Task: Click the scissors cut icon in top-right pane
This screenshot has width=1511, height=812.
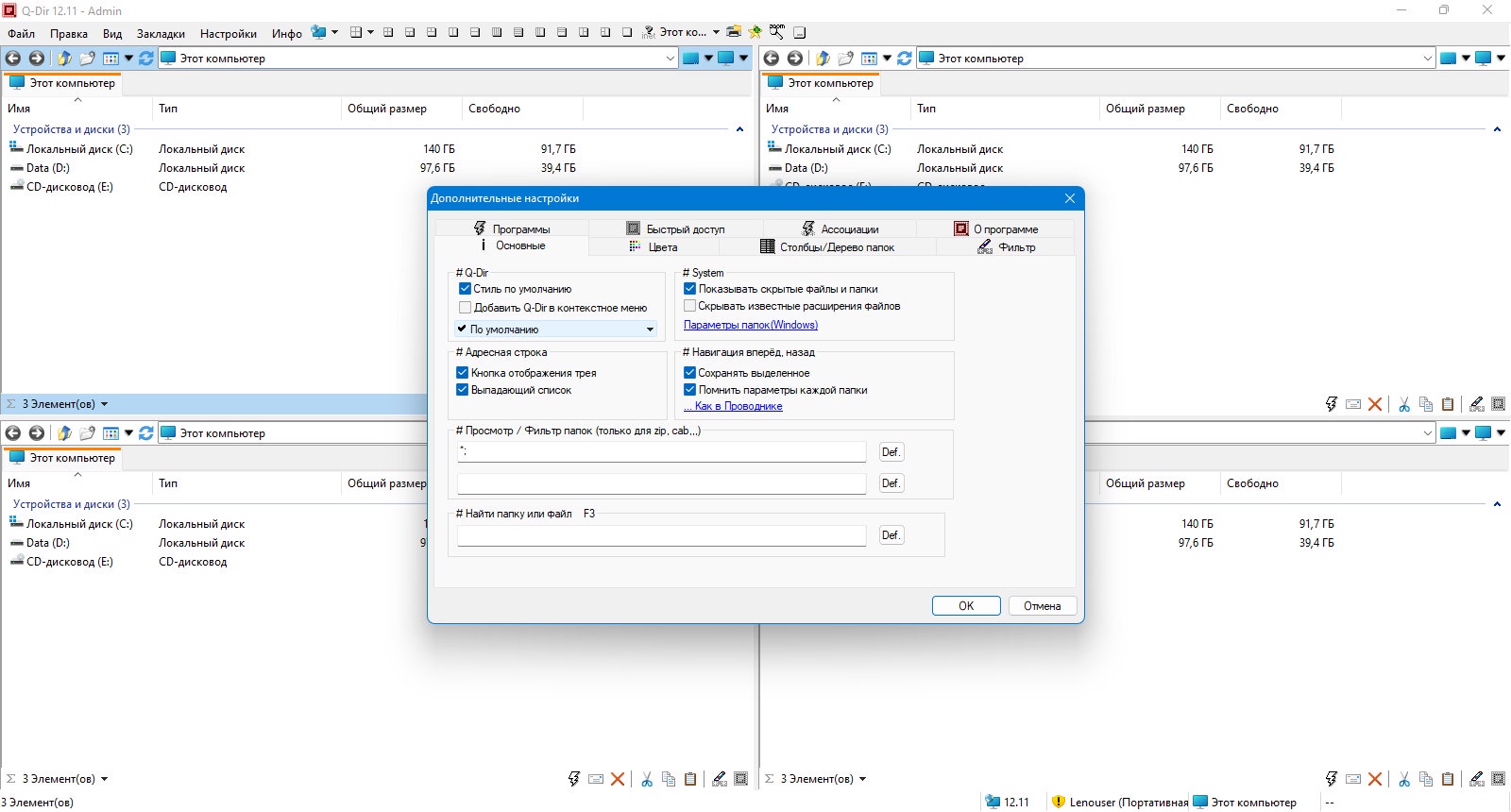Action: pyautogui.click(x=1404, y=404)
